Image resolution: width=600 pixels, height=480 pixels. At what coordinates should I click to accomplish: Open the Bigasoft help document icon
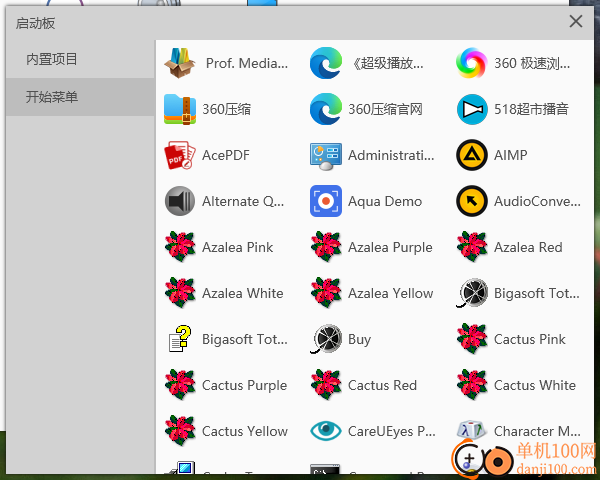tap(179, 339)
